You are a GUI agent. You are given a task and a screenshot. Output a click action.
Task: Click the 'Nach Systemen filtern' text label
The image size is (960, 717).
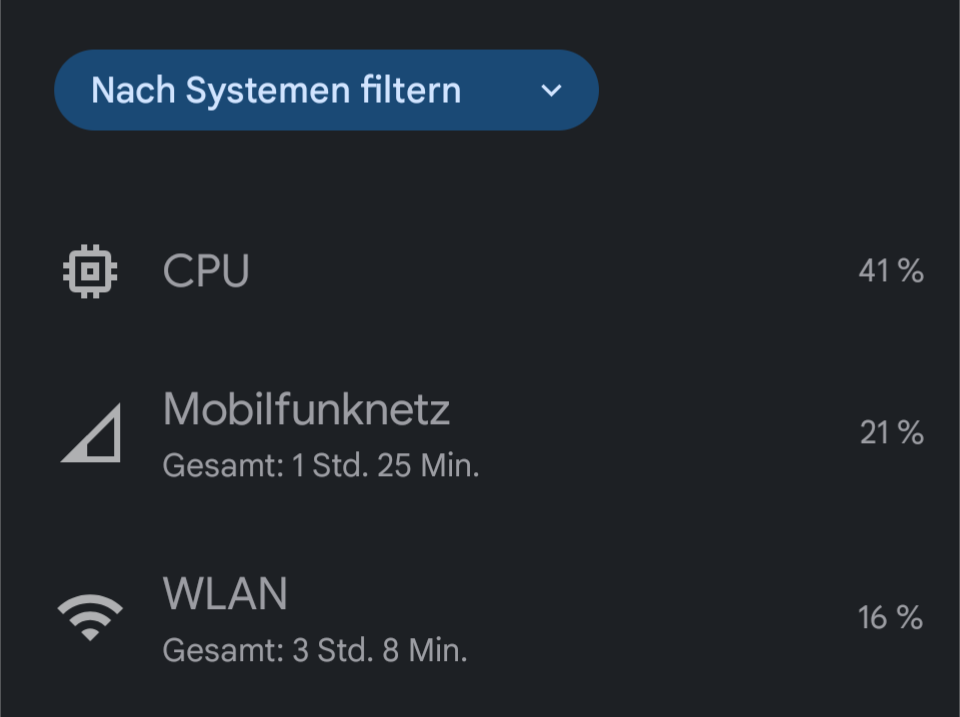pyautogui.click(x=276, y=90)
